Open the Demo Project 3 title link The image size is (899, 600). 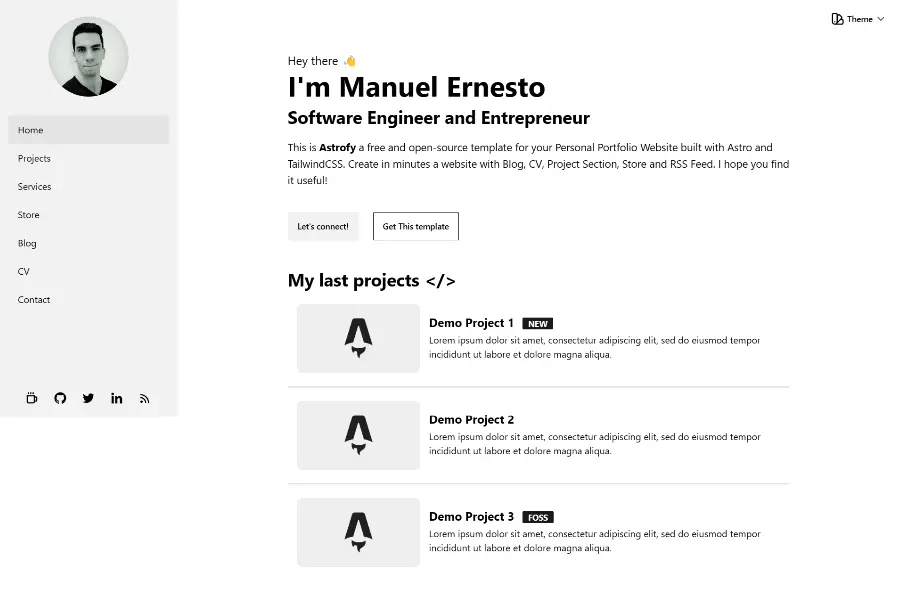(x=471, y=517)
